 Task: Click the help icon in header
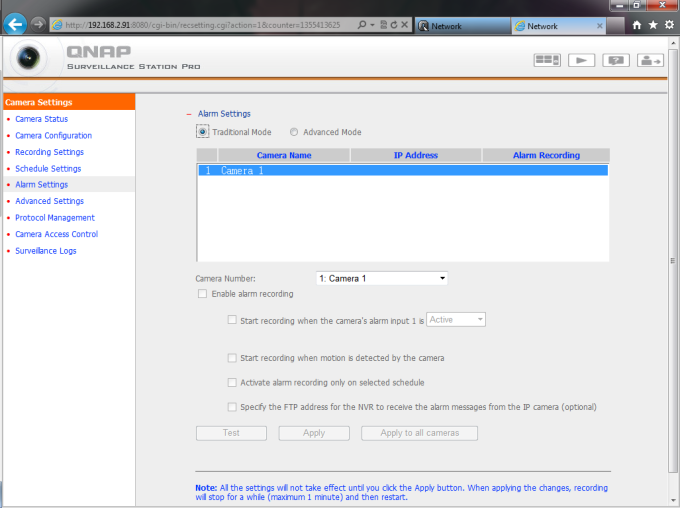coord(616,60)
